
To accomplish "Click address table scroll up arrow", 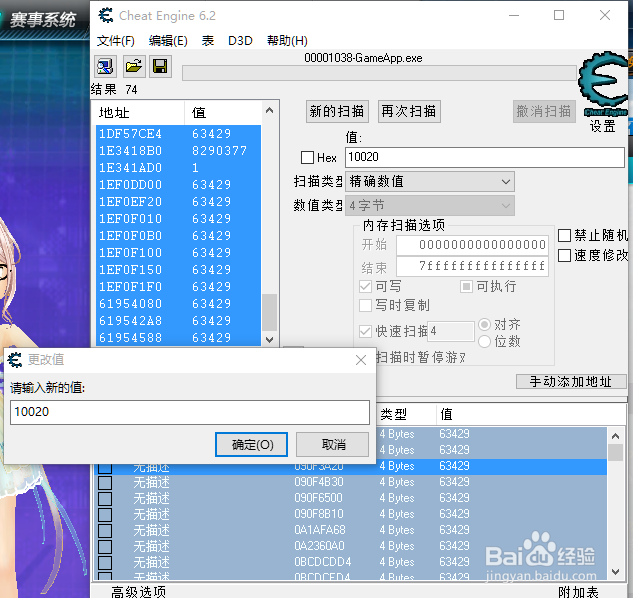I will (x=616, y=436).
